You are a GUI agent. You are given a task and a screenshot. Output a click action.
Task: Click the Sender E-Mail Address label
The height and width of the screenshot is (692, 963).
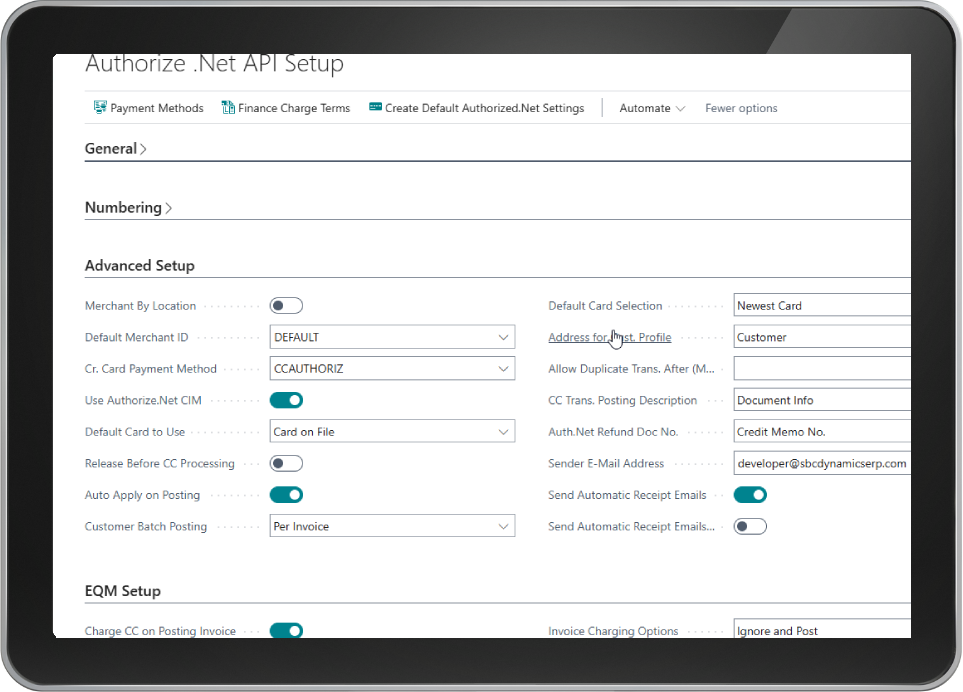tap(606, 463)
